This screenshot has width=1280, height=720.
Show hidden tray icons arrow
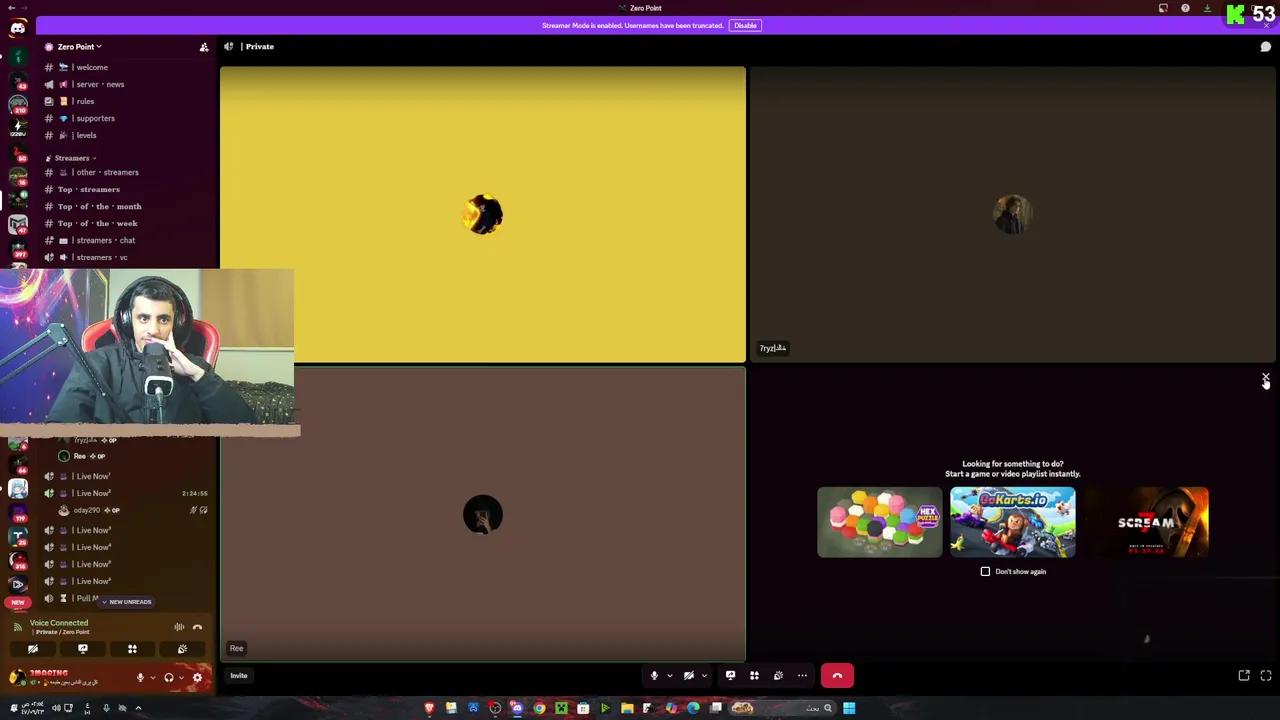point(138,708)
